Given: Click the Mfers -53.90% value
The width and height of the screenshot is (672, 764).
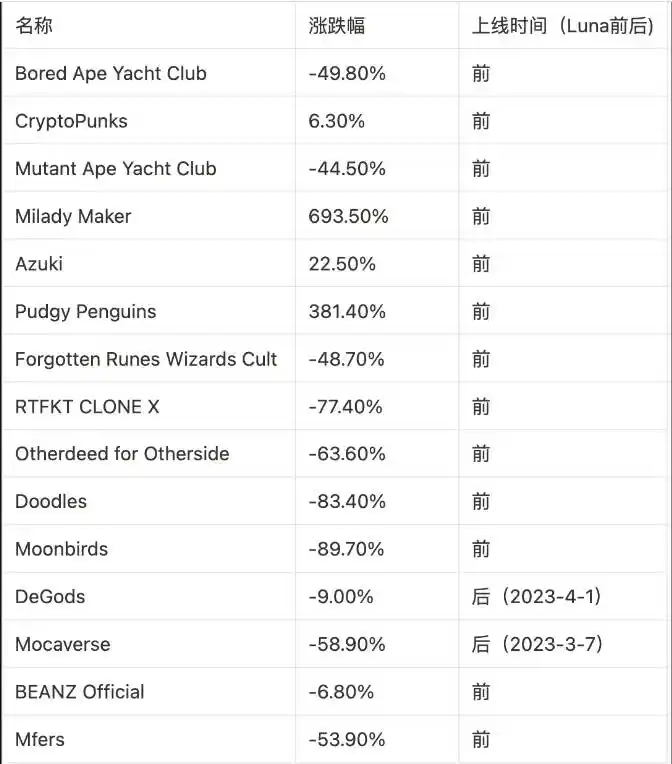Looking at the screenshot, I should pos(347,740).
